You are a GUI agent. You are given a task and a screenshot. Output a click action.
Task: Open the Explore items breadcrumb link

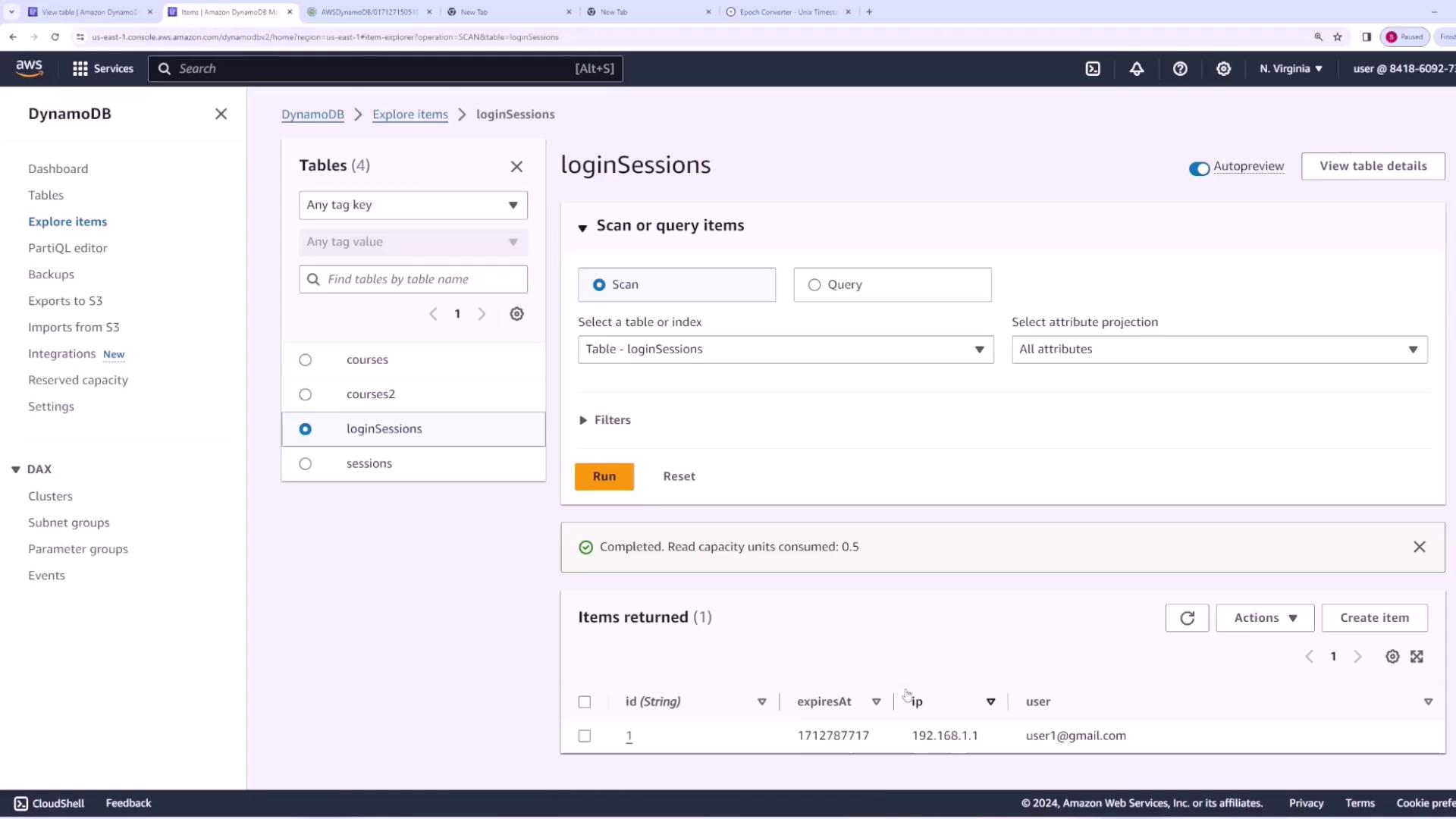[410, 115]
